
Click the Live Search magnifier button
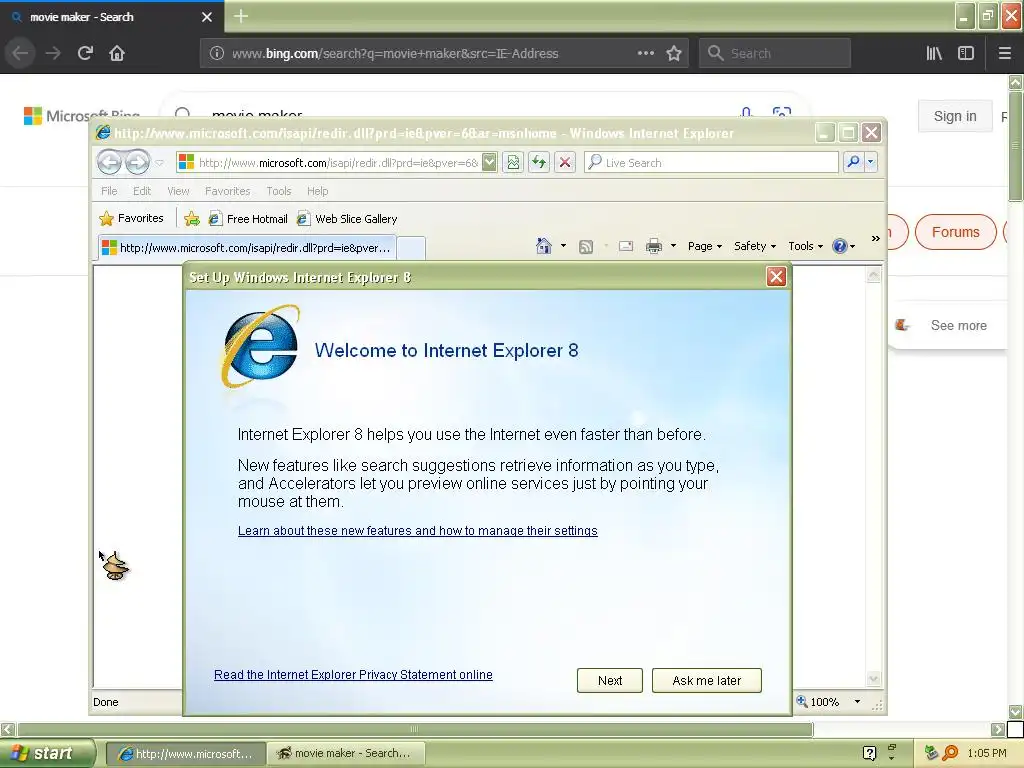853,162
